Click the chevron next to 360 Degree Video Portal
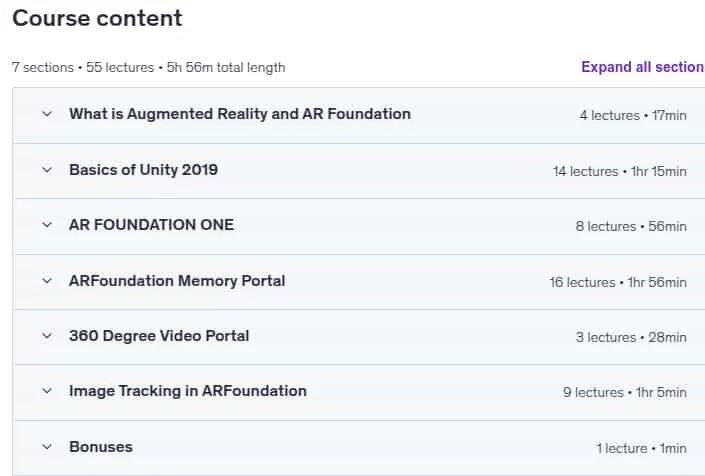Image resolution: width=705 pixels, height=476 pixels. pos(47,336)
